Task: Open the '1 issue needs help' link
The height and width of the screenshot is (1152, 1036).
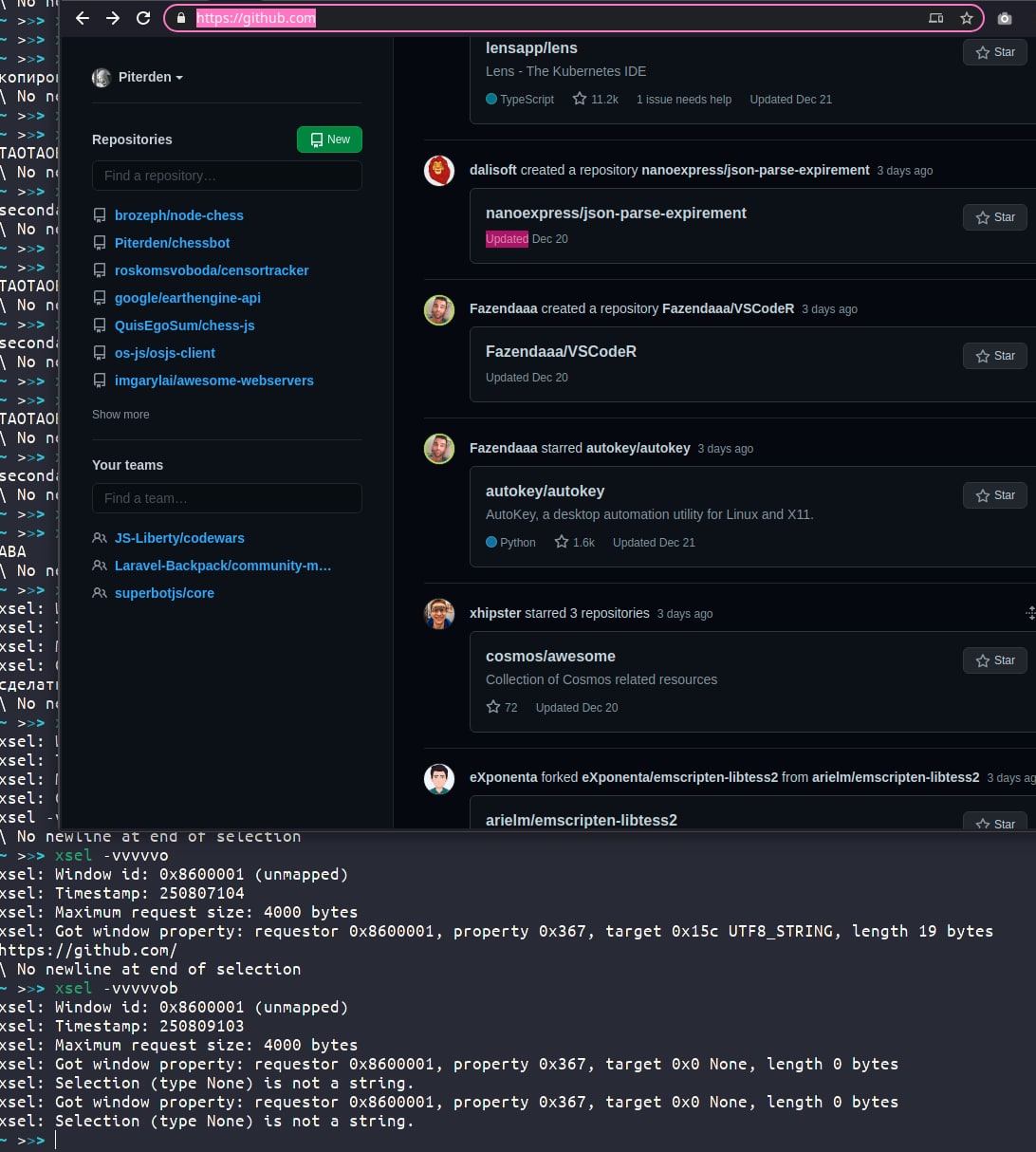Action: point(684,99)
